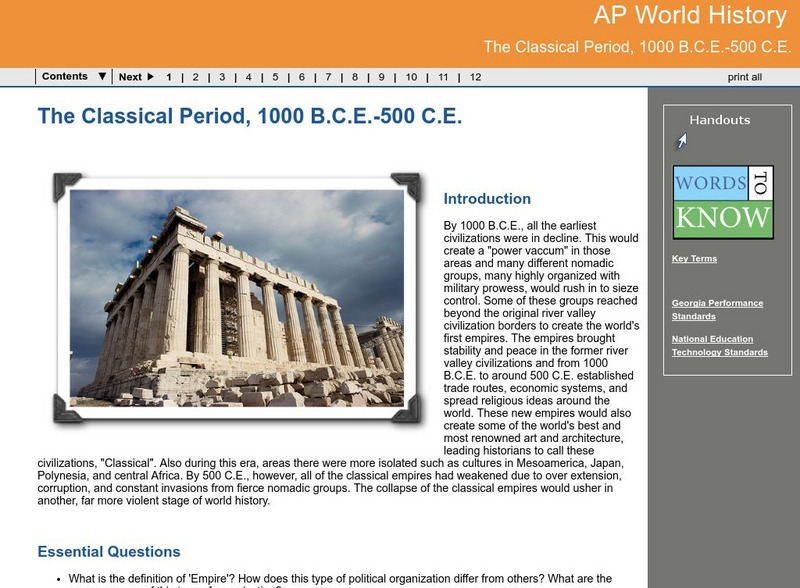
Task: Click the AP World History banner title
Action: pyautogui.click(x=690, y=15)
